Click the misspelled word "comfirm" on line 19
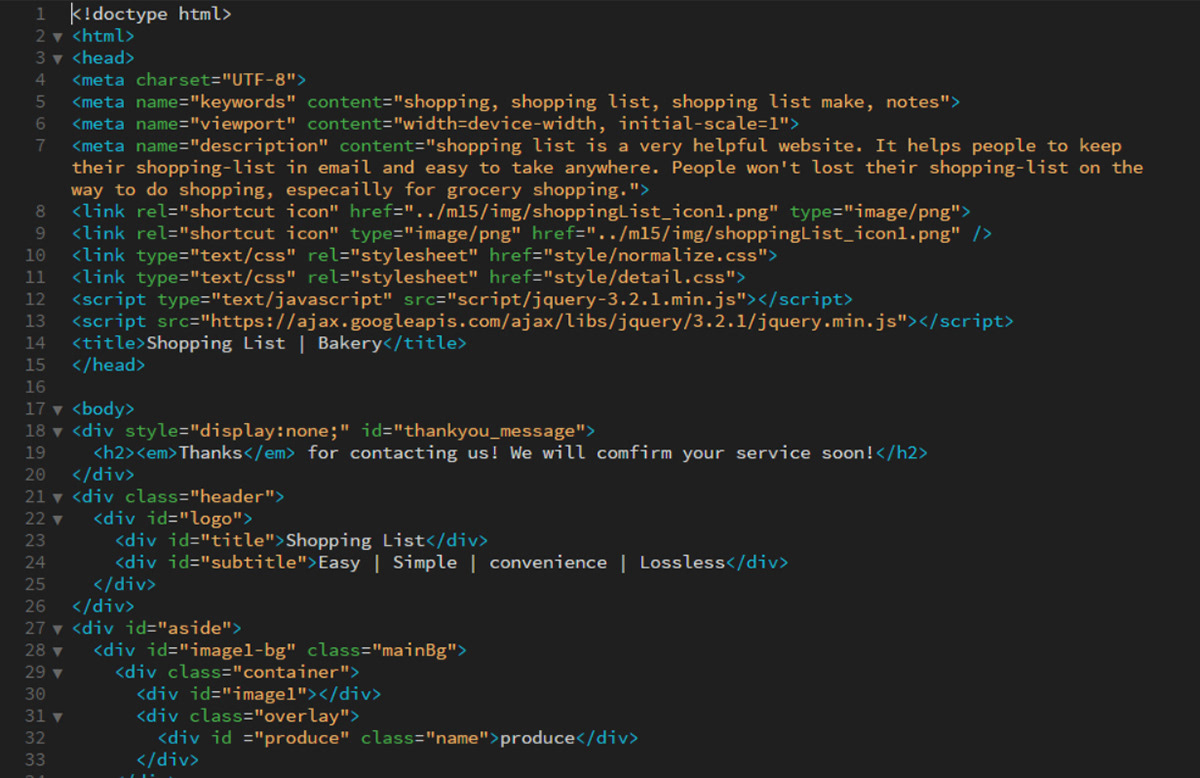This screenshot has width=1200, height=778. (635, 453)
